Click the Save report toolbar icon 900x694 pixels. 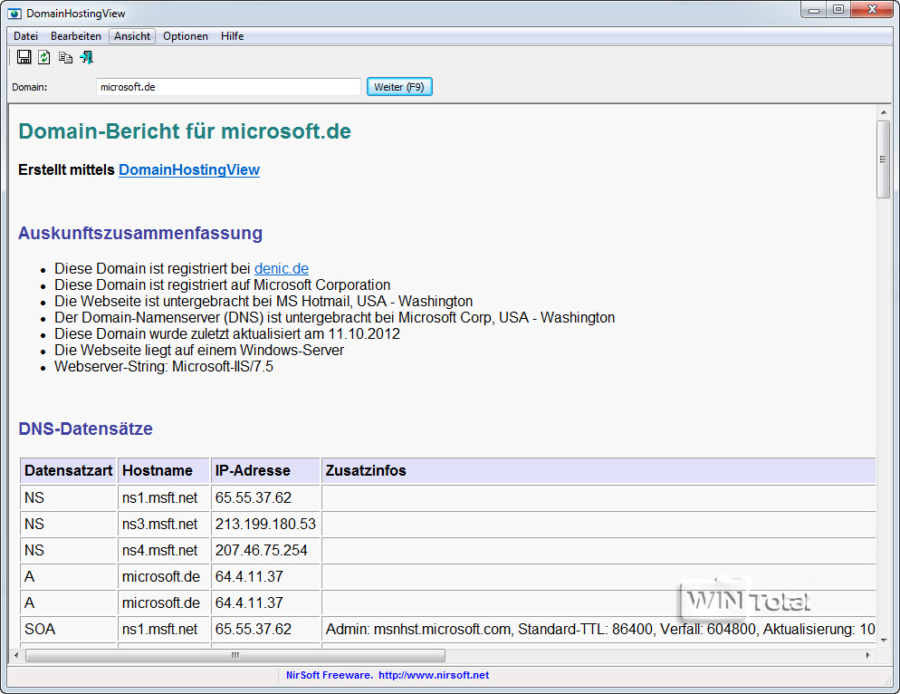tap(24, 57)
